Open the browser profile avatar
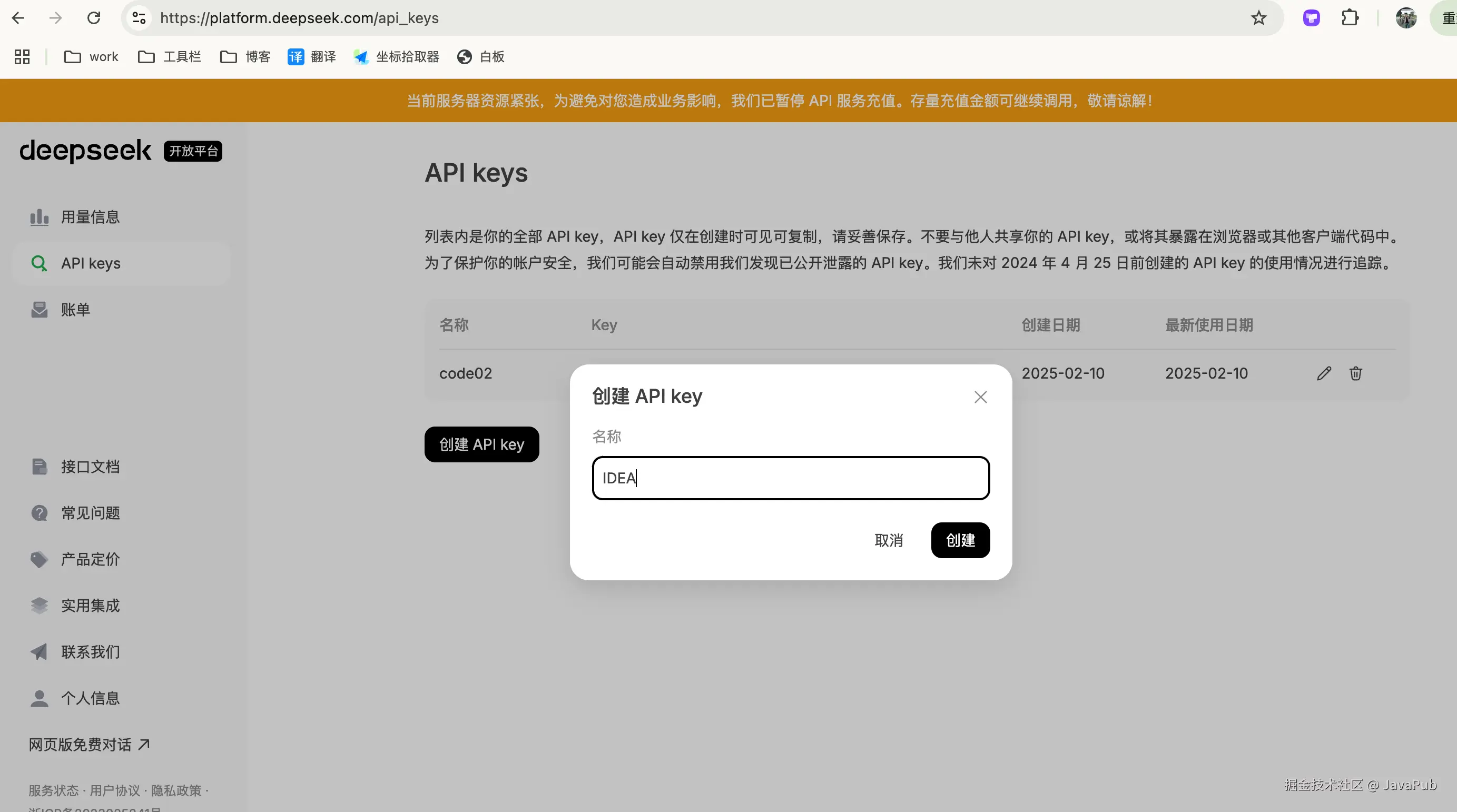 tap(1406, 18)
